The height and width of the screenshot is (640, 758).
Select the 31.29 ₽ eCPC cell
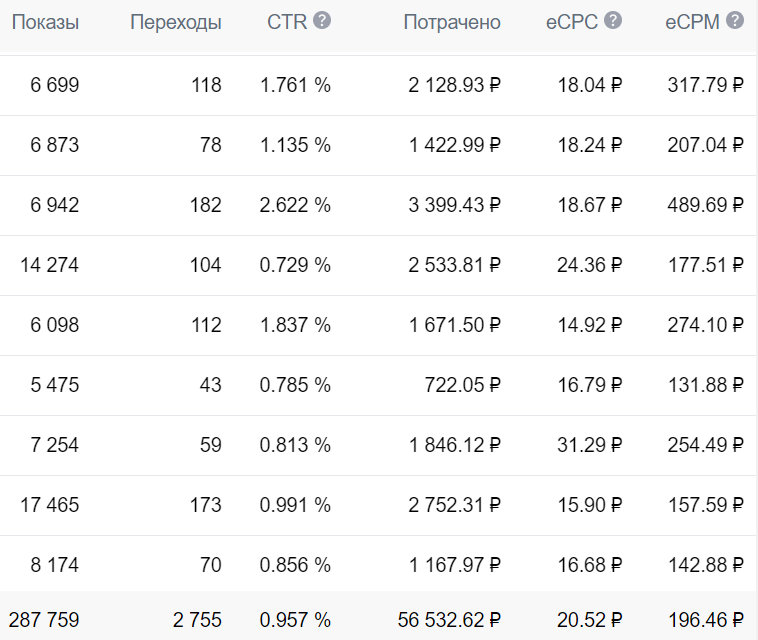point(588,445)
